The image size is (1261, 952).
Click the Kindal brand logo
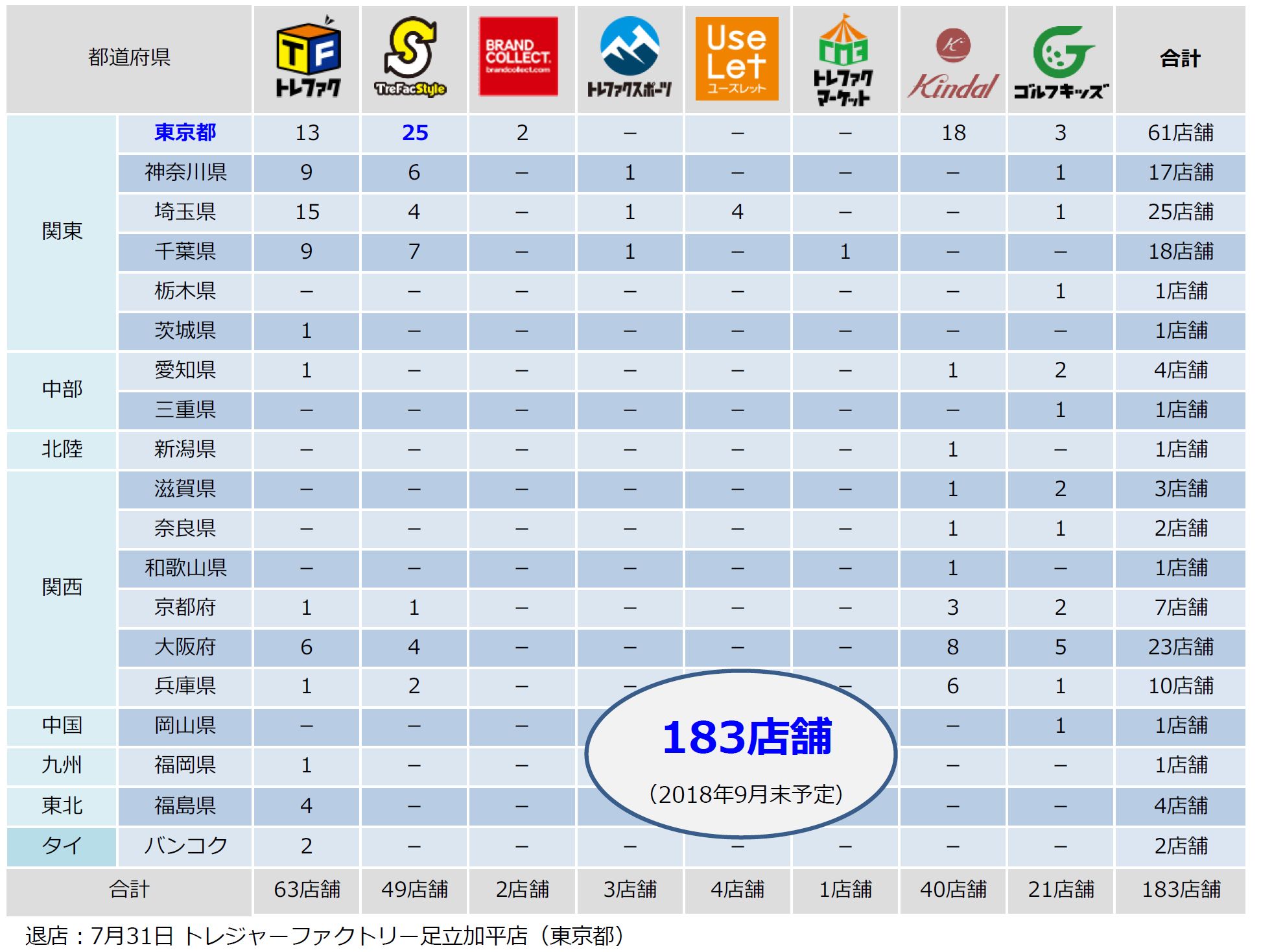point(952,64)
